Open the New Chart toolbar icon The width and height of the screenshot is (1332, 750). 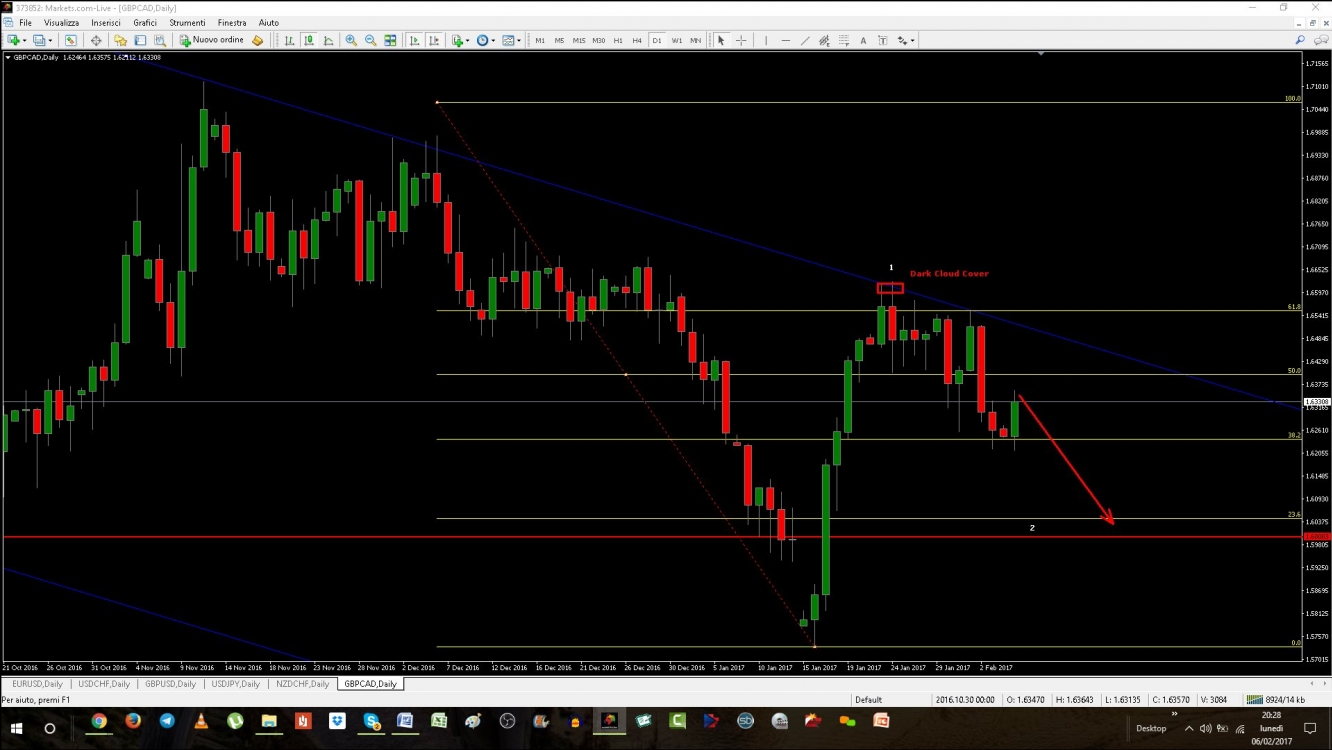click(15, 40)
